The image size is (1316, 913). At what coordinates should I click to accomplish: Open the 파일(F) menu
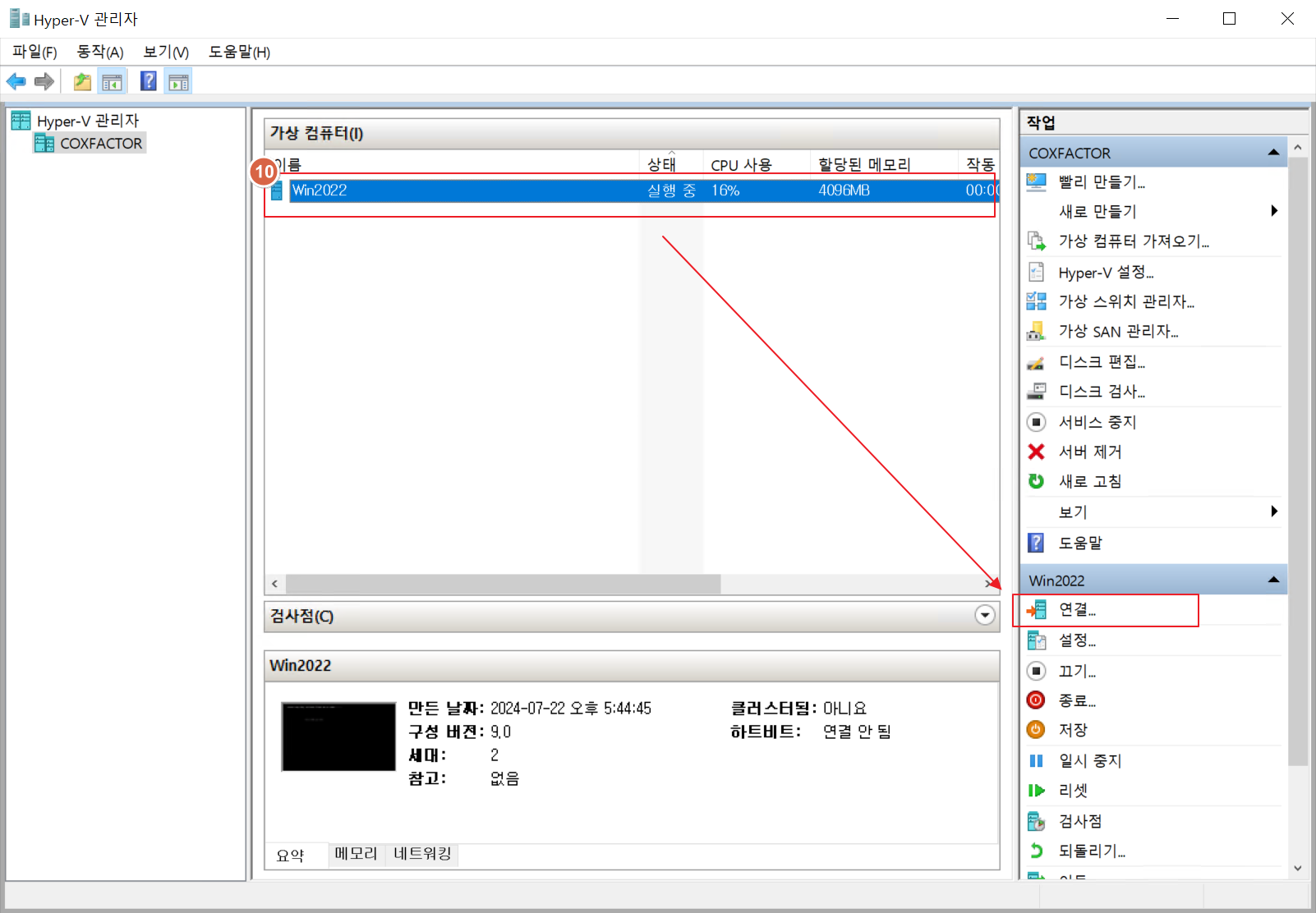pos(35,52)
